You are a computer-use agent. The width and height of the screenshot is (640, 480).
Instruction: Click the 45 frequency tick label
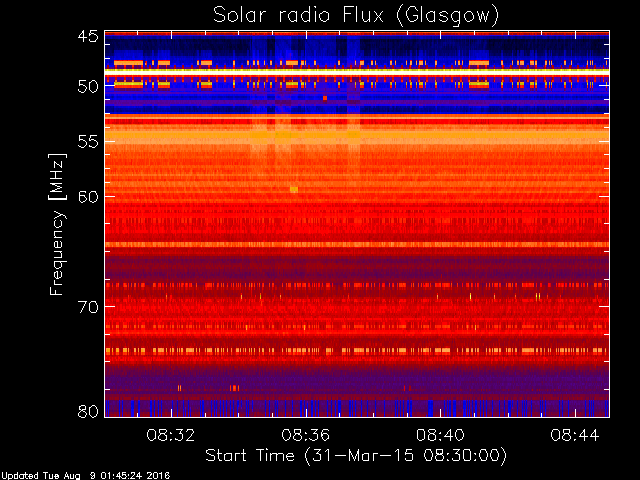pyautogui.click(x=88, y=36)
